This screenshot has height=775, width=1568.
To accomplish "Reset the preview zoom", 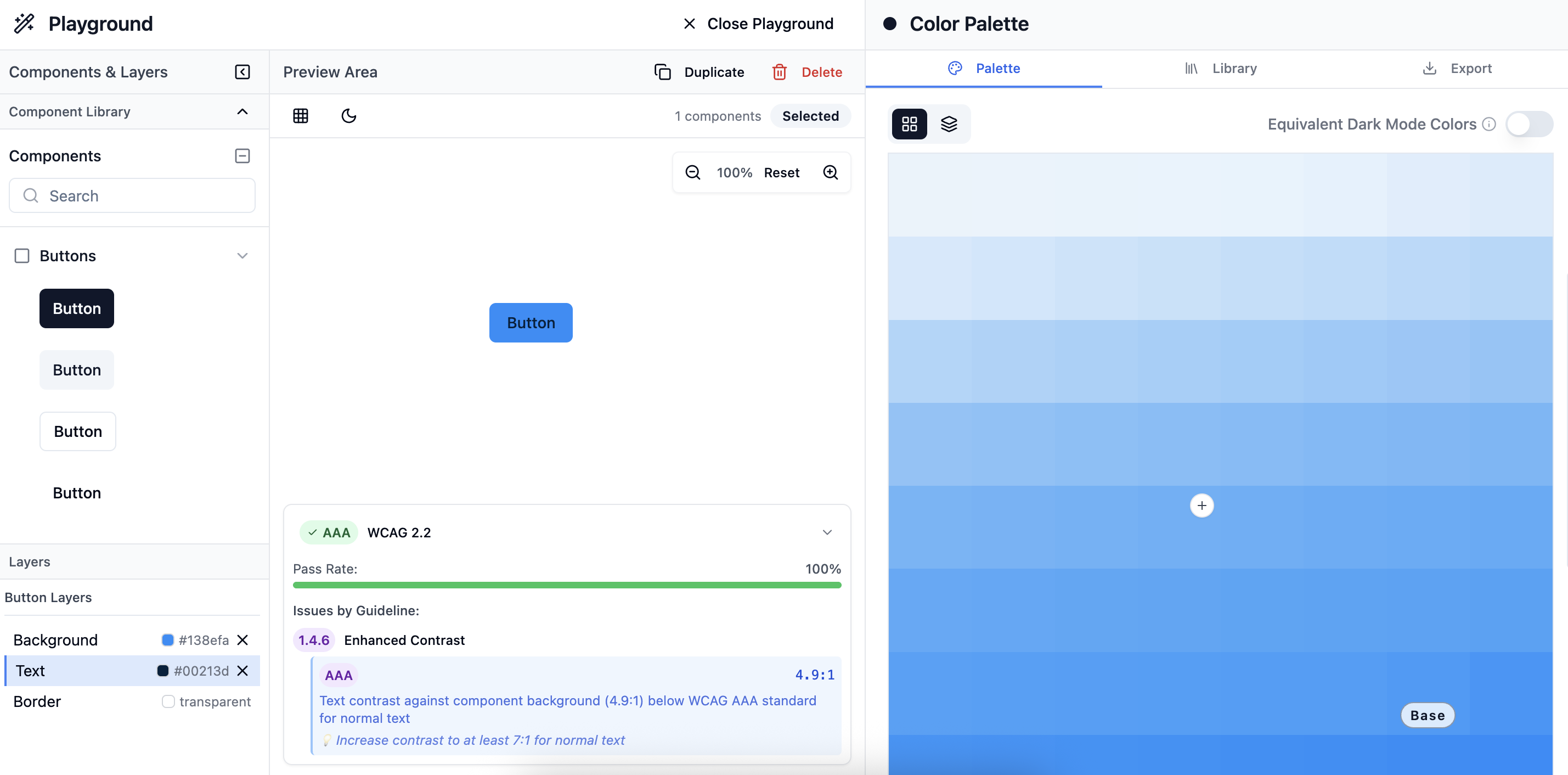I will 782,172.
